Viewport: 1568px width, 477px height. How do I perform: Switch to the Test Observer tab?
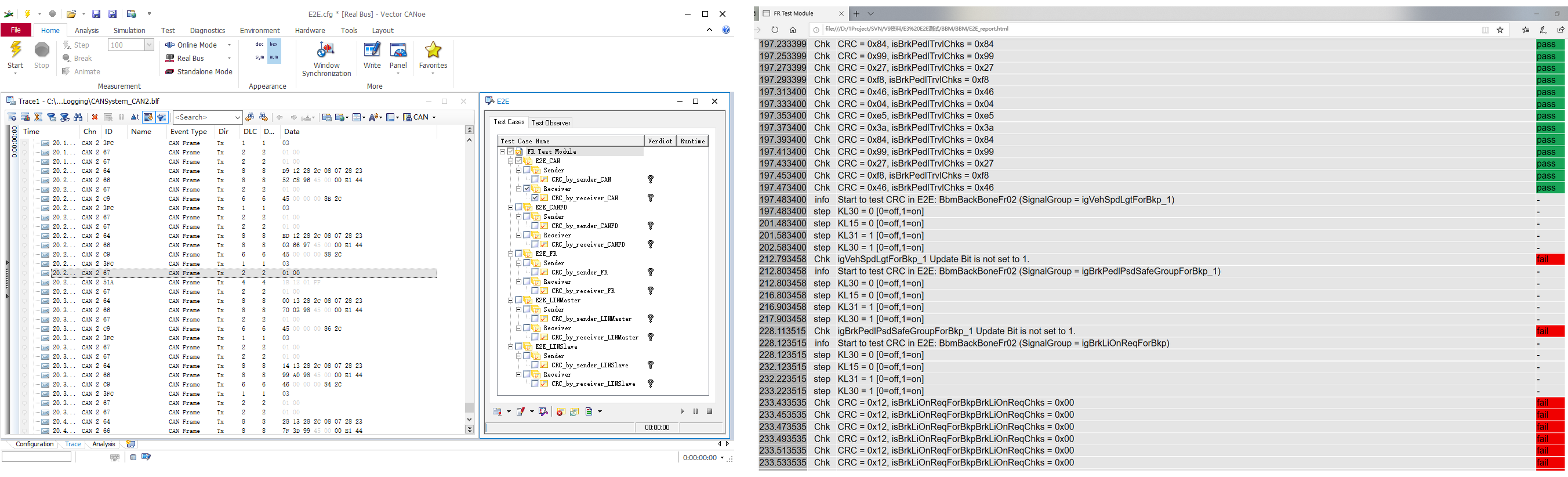click(x=550, y=122)
